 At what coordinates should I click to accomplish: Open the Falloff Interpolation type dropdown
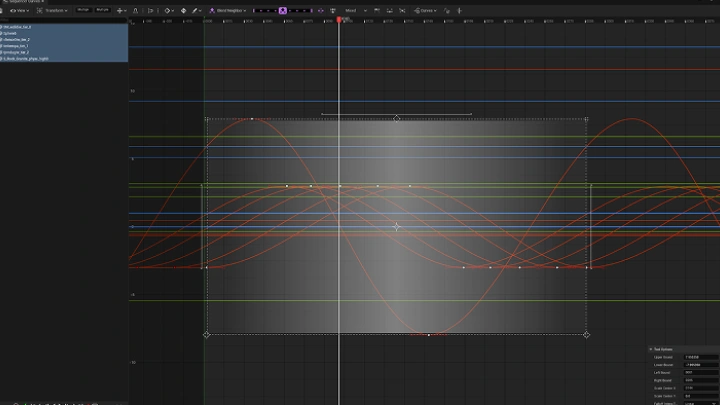tap(701, 403)
